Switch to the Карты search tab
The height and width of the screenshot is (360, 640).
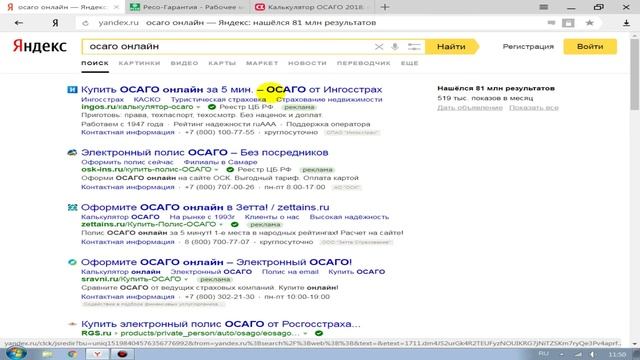tap(222, 63)
